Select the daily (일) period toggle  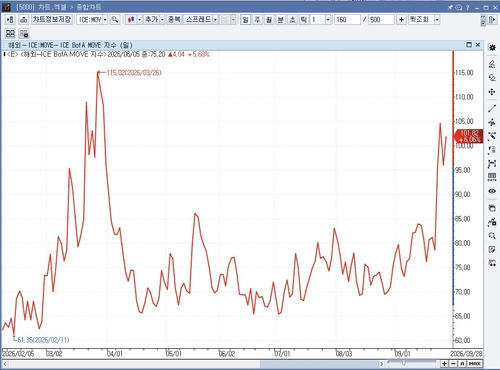[245, 20]
